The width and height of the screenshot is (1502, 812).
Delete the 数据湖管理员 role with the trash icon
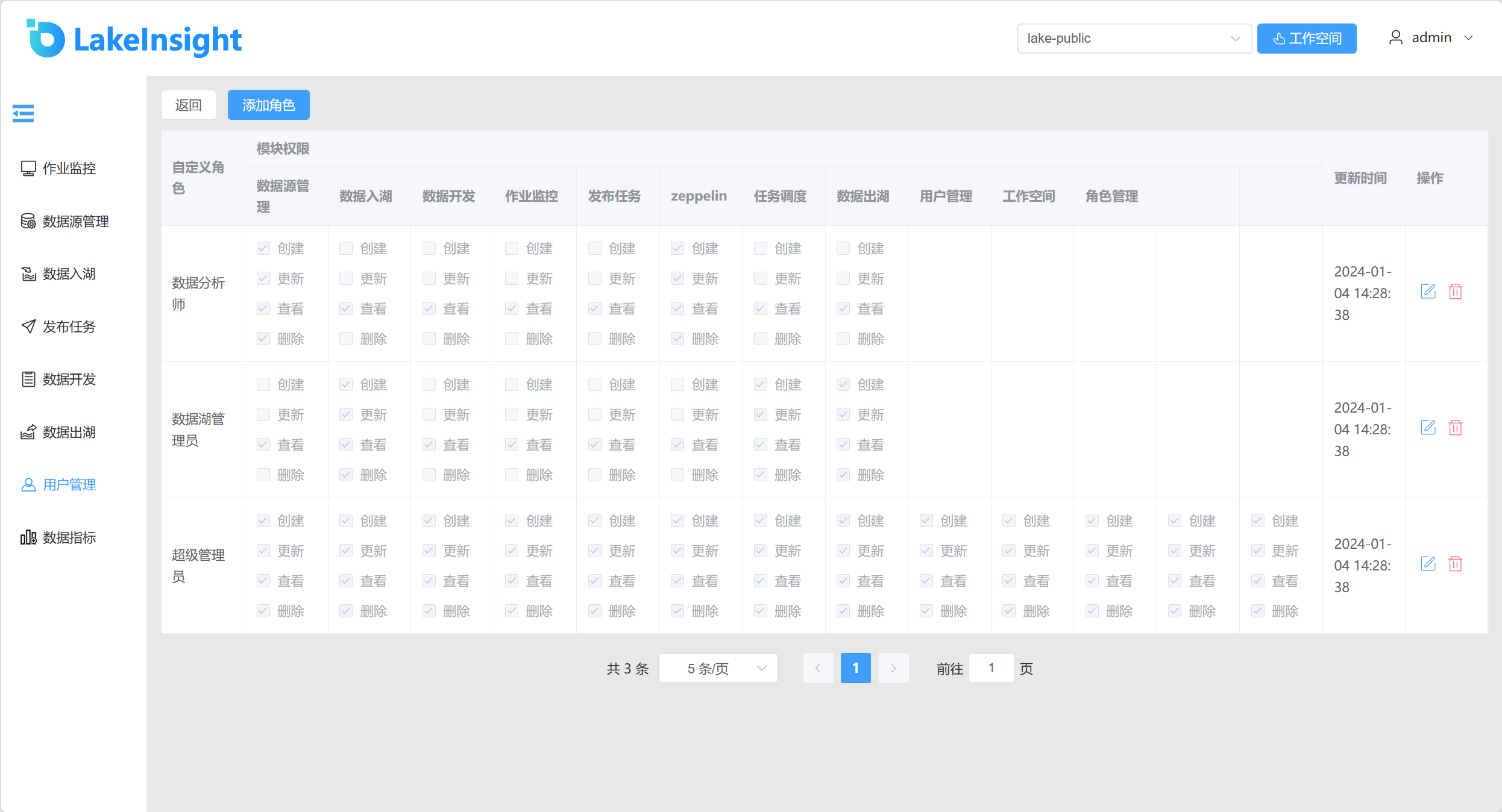[1456, 428]
